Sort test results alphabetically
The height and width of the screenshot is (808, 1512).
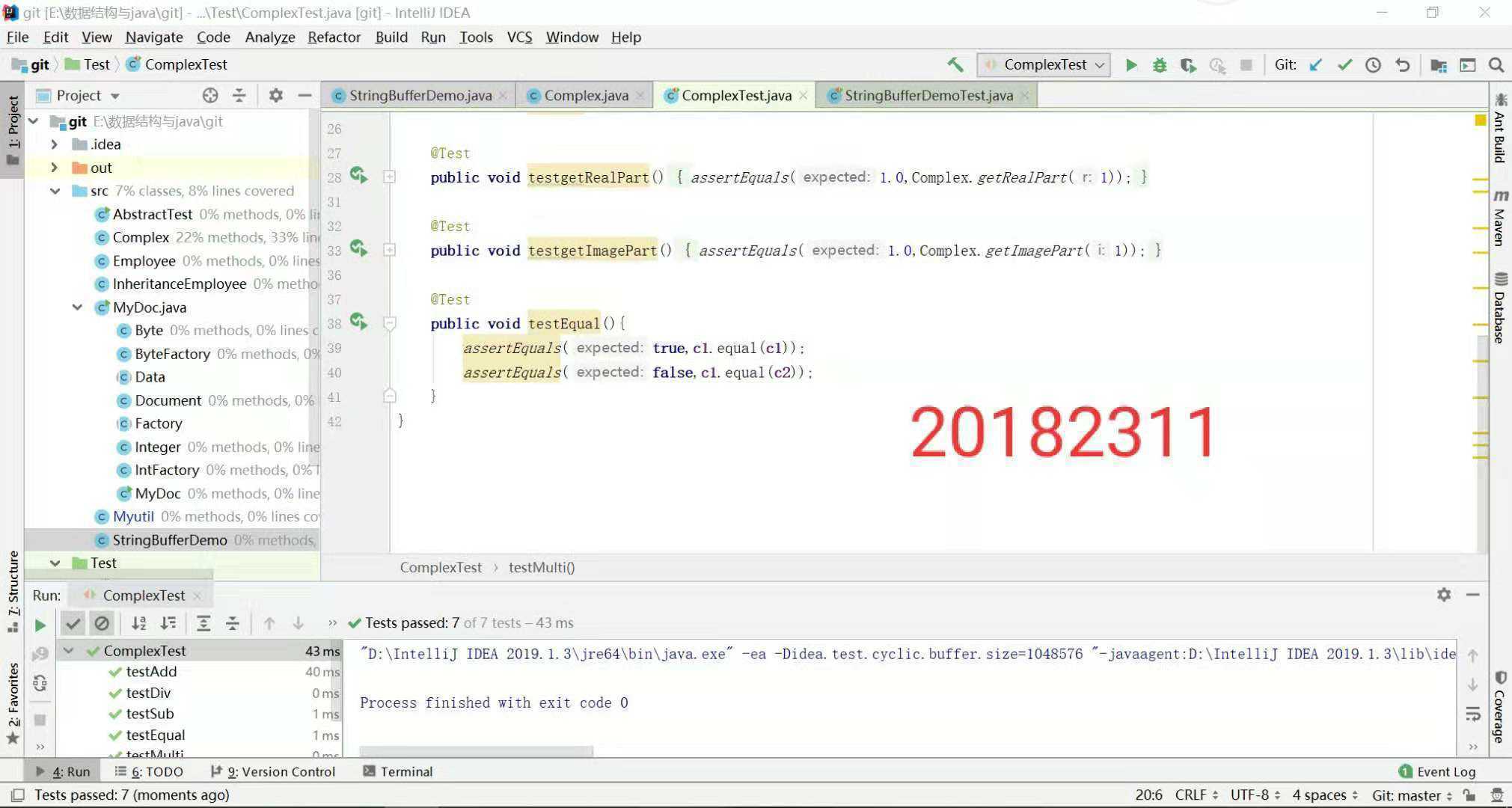[x=139, y=623]
